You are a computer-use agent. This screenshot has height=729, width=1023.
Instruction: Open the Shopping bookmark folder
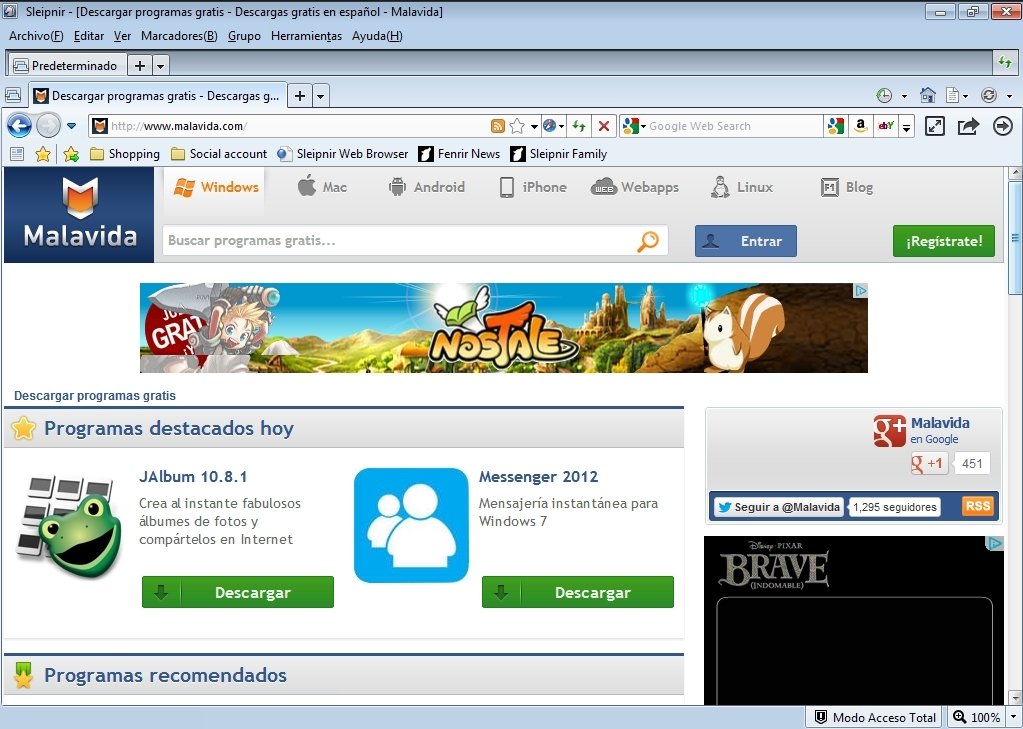(x=125, y=154)
